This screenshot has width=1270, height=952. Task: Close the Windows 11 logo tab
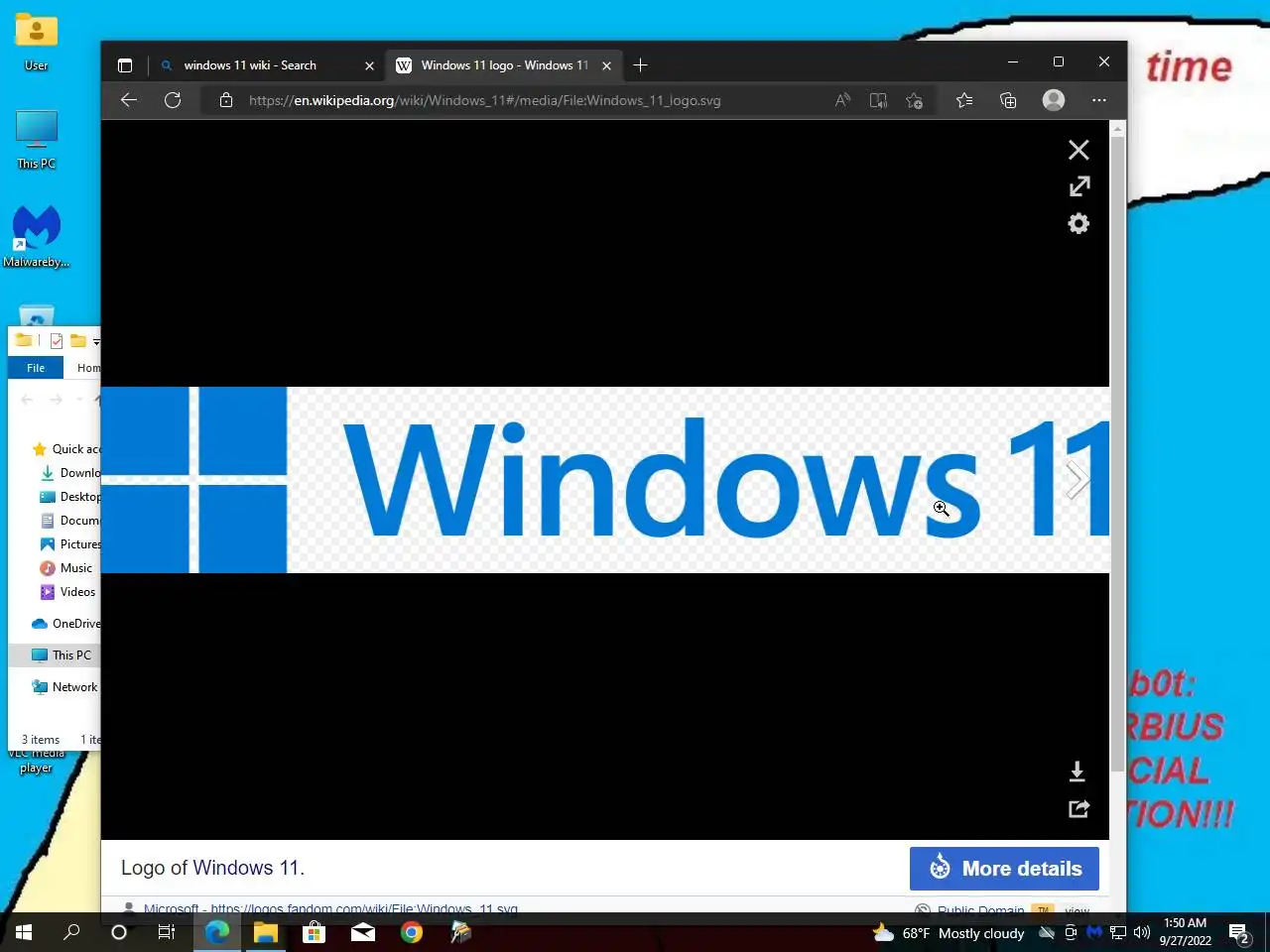click(606, 65)
